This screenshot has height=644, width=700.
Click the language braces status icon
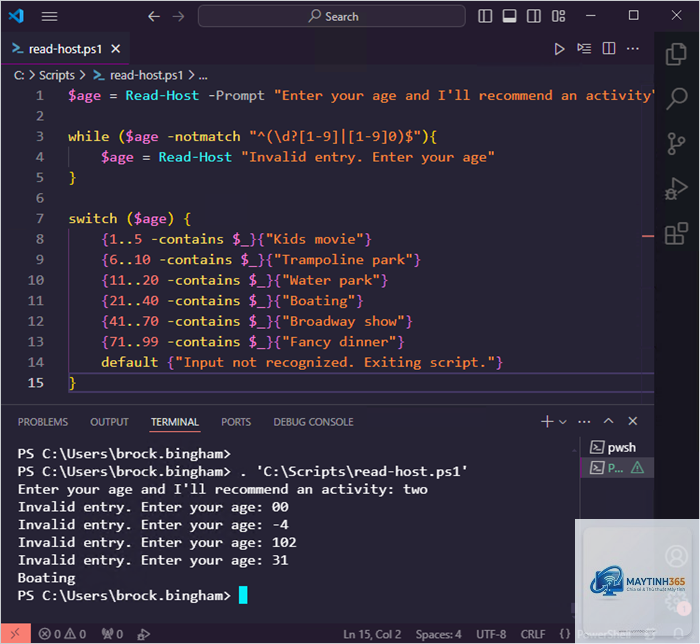tap(565, 634)
